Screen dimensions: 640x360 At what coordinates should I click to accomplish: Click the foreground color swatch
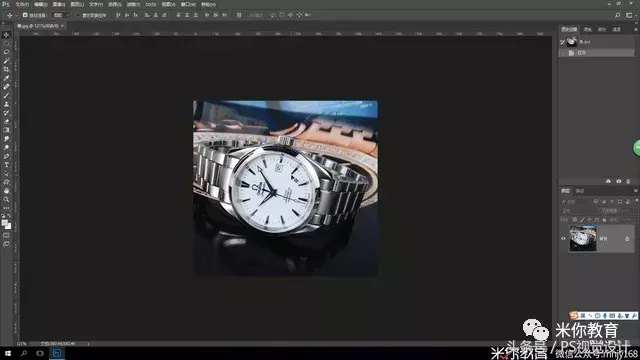point(4,223)
